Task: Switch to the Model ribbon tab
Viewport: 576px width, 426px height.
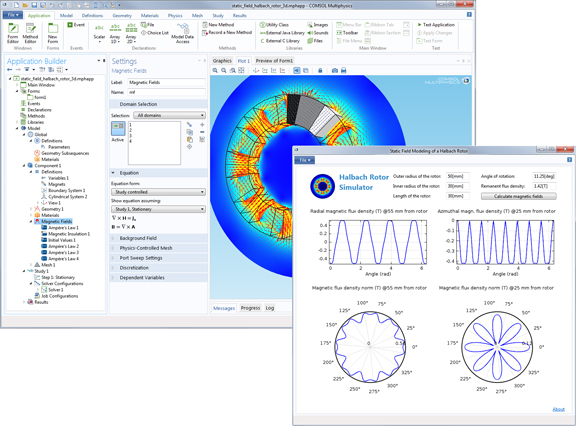Action: coord(66,16)
